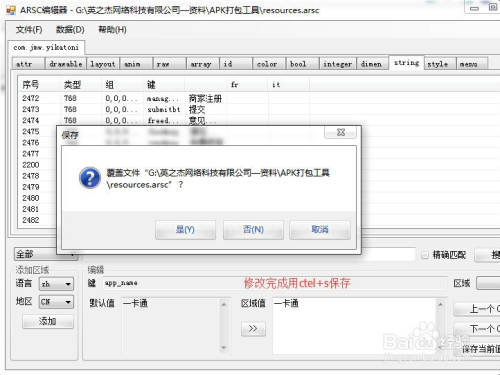Select row number 2479
Image resolution: width=500 pixels, height=375 pixels.
pos(31,187)
